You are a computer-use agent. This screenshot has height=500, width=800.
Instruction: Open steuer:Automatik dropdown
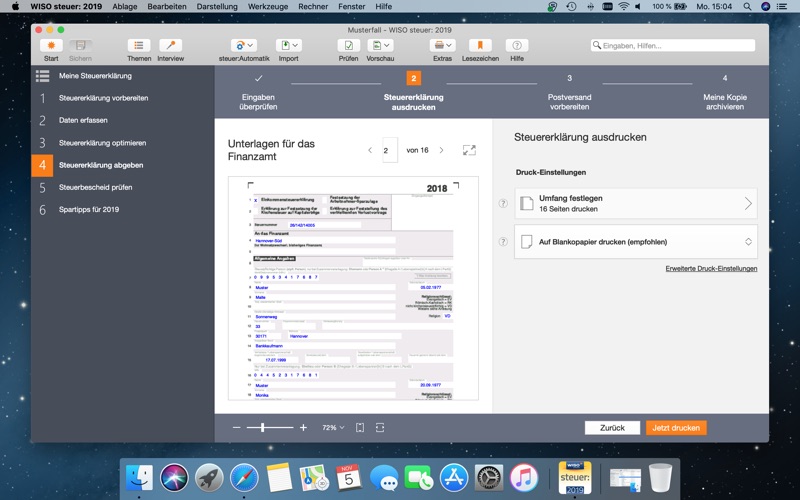click(244, 46)
